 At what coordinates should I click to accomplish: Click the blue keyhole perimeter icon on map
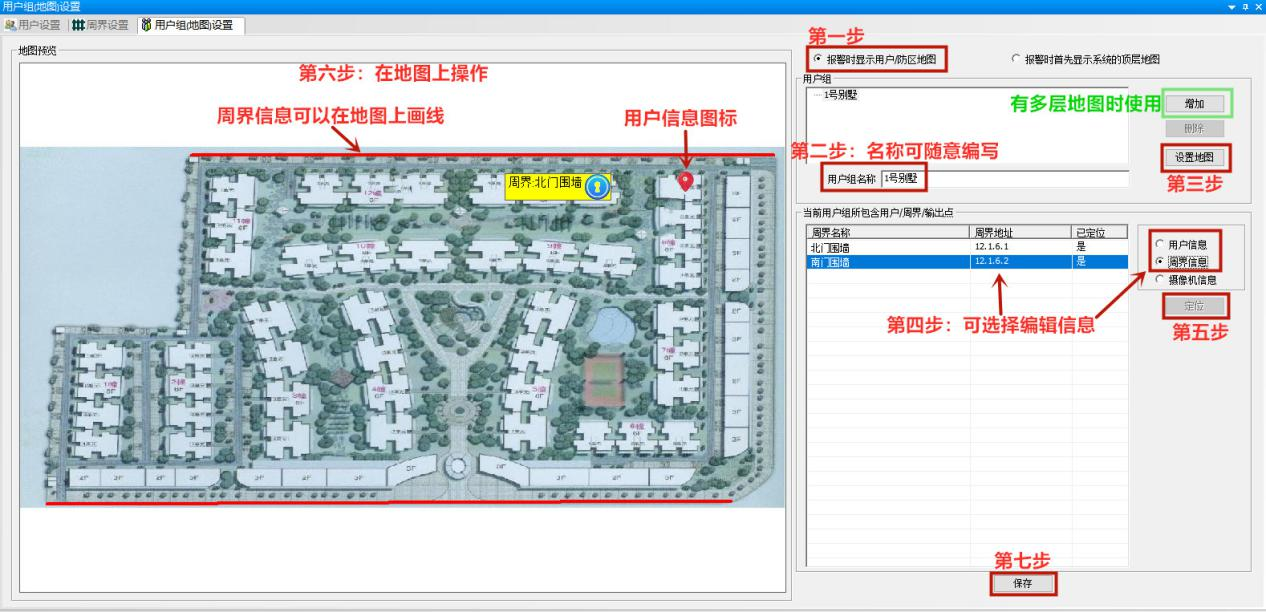point(597,186)
